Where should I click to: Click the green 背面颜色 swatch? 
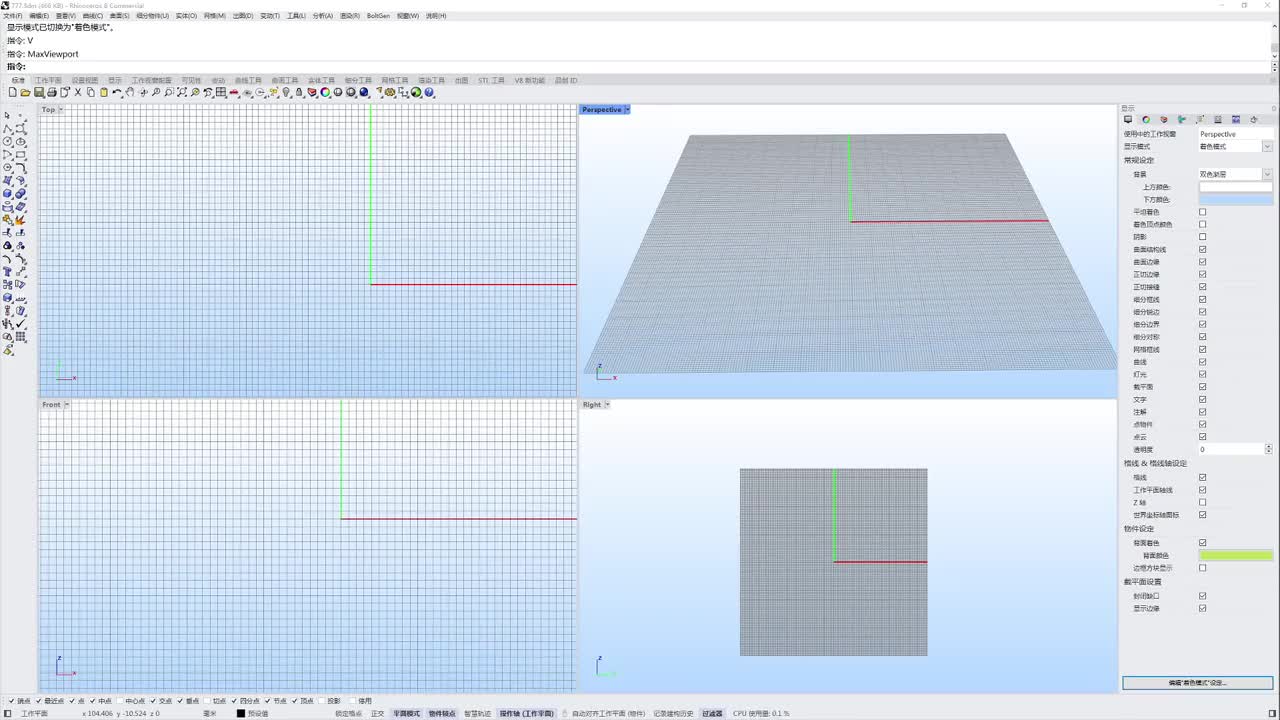point(1236,555)
